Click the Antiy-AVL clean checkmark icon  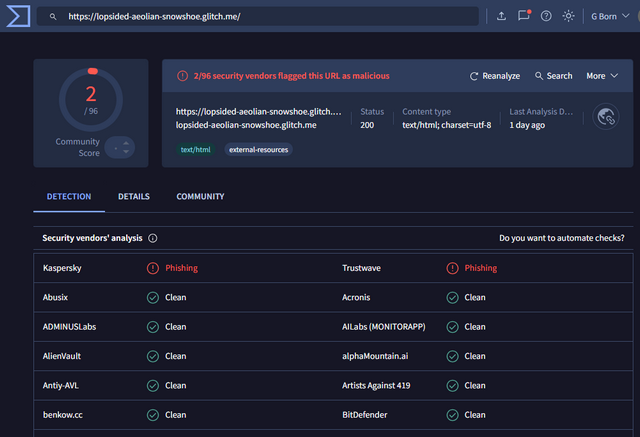click(153, 386)
